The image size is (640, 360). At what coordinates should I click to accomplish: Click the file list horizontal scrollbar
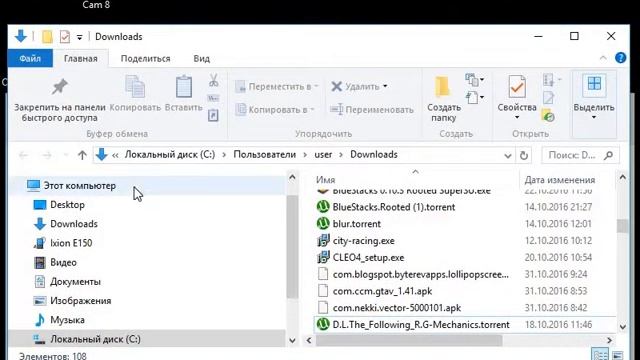[x=409, y=340]
